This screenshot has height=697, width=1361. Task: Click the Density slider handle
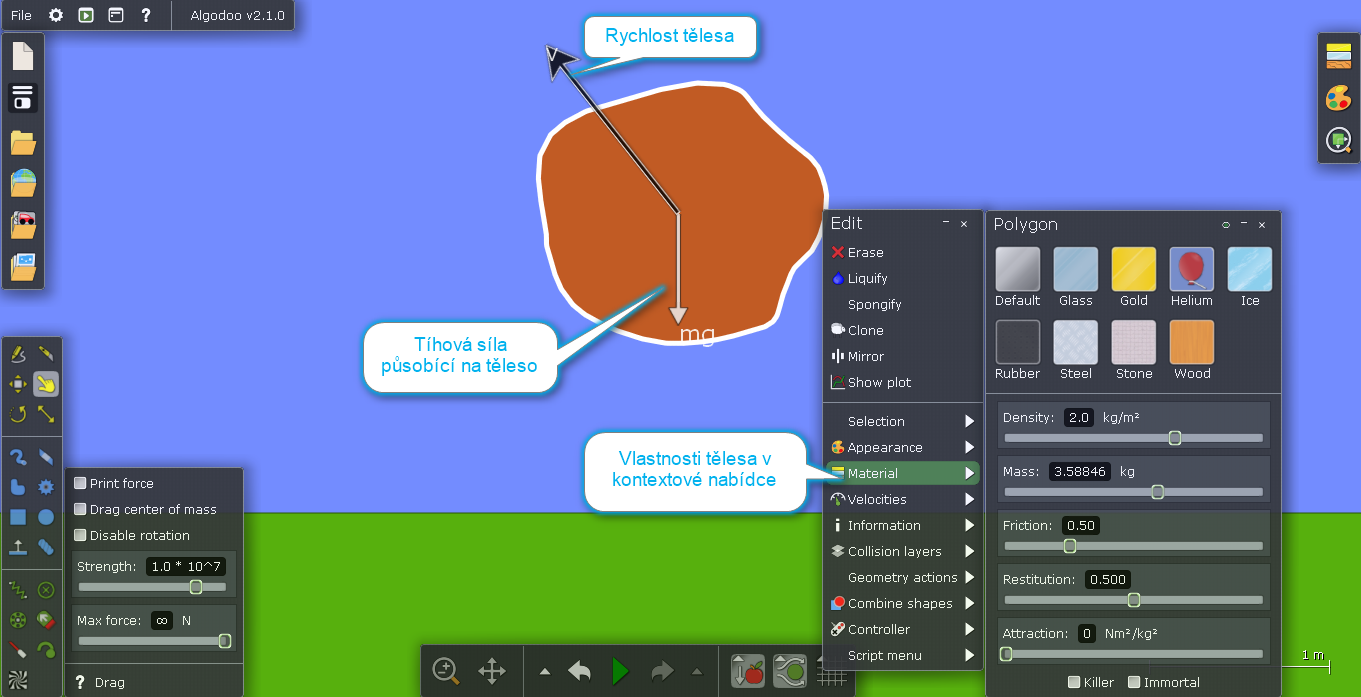[1175, 438]
